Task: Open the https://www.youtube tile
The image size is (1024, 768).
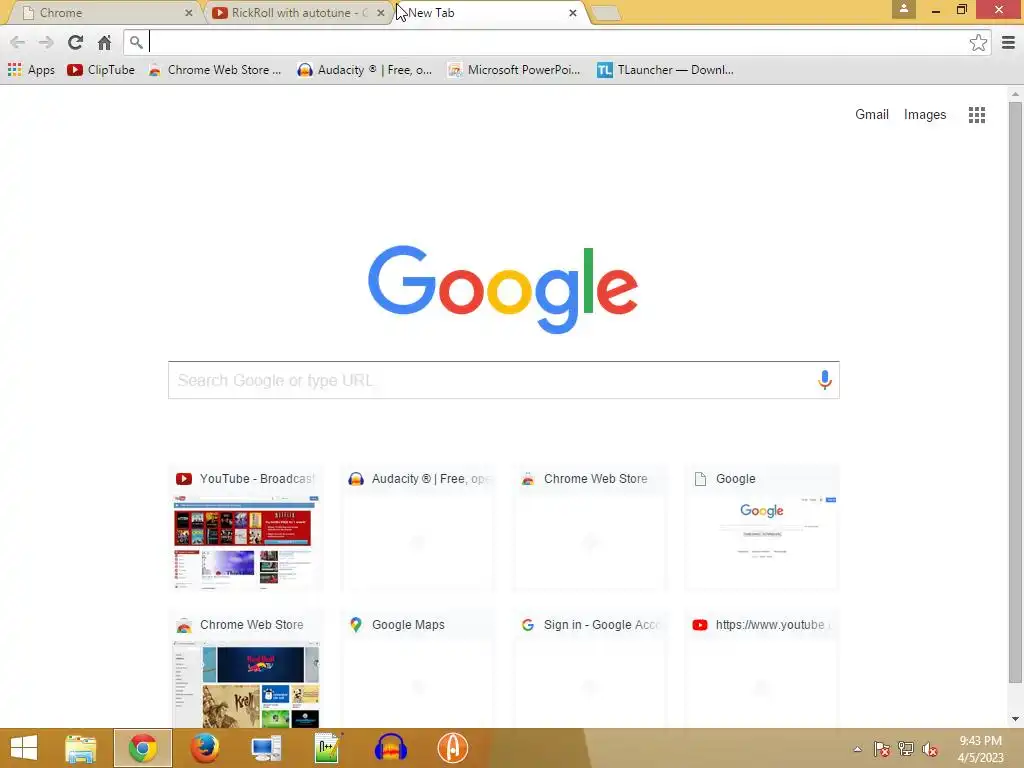Action: 761,669
